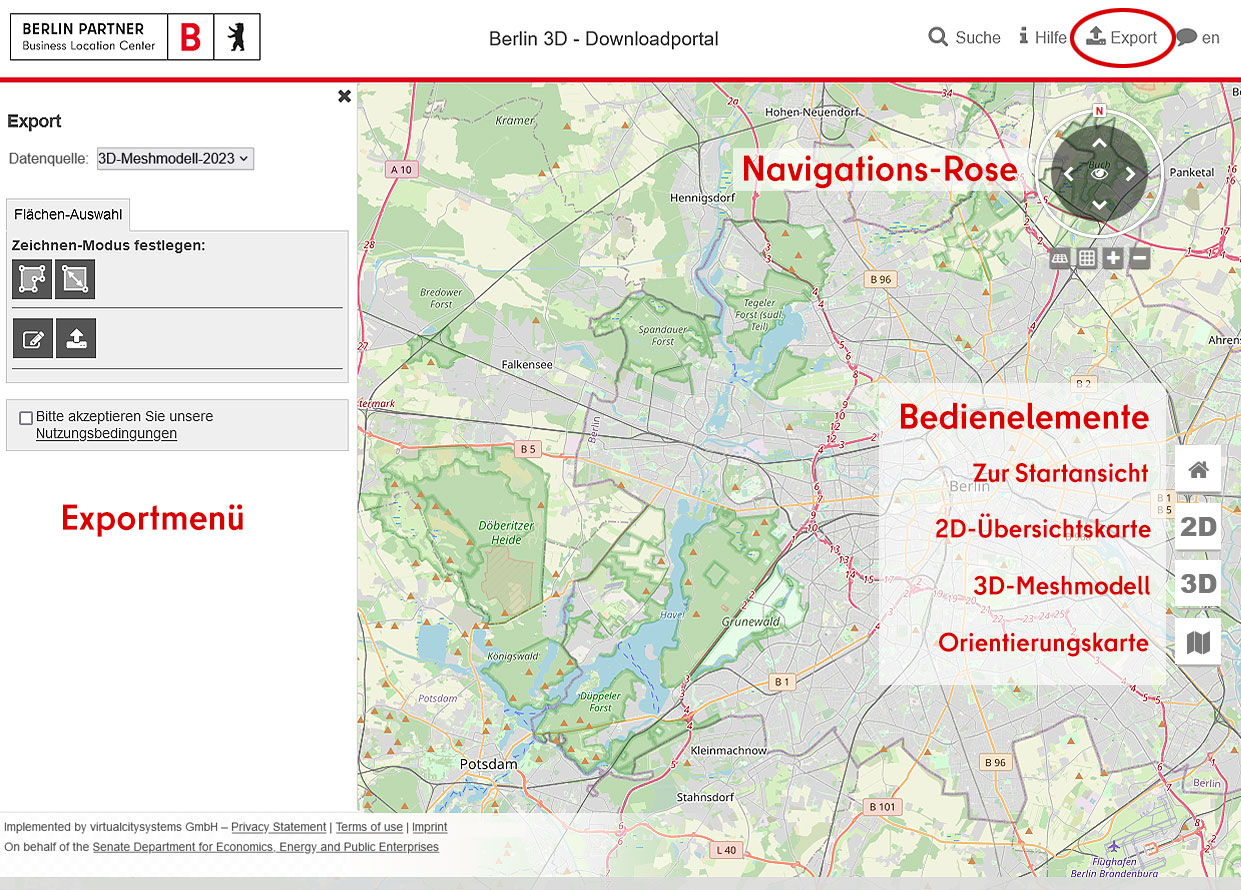Select the polygon drawing mode icon
Screen dimensions: 1241x890
pyautogui.click(x=32, y=279)
